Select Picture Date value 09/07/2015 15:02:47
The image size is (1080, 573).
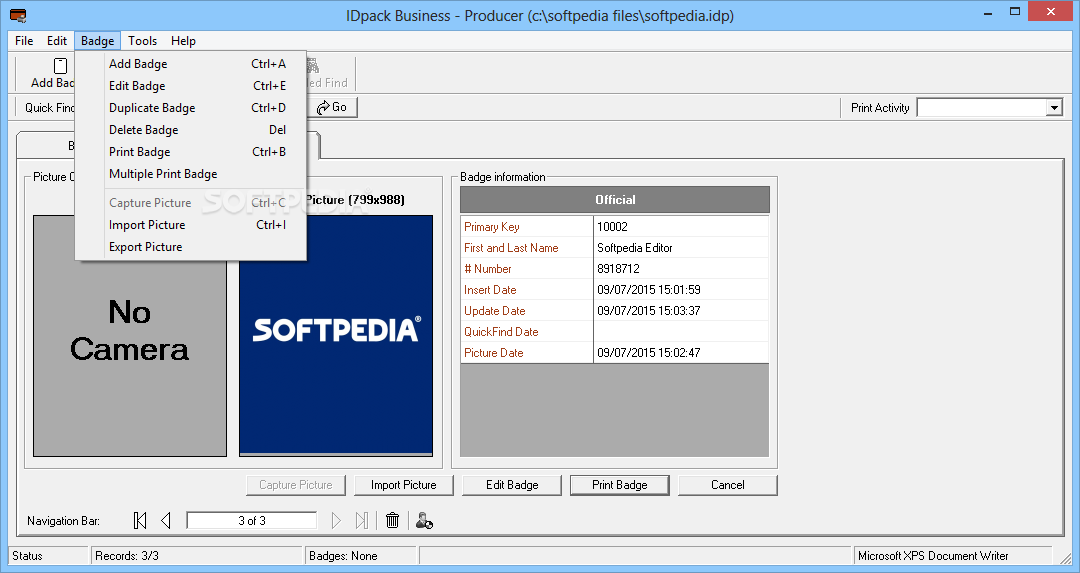pos(648,353)
